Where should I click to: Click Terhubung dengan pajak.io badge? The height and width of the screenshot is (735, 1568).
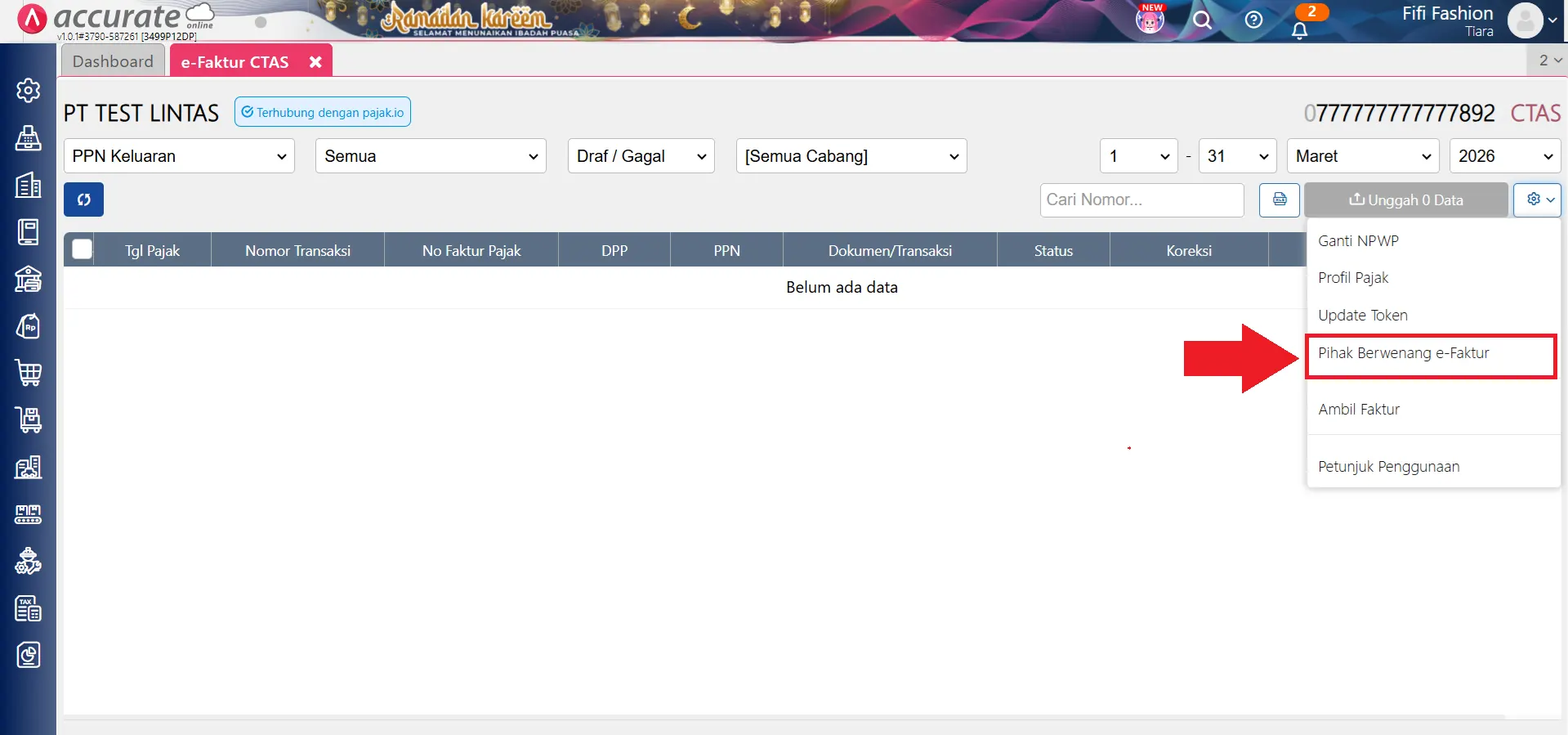click(x=323, y=112)
